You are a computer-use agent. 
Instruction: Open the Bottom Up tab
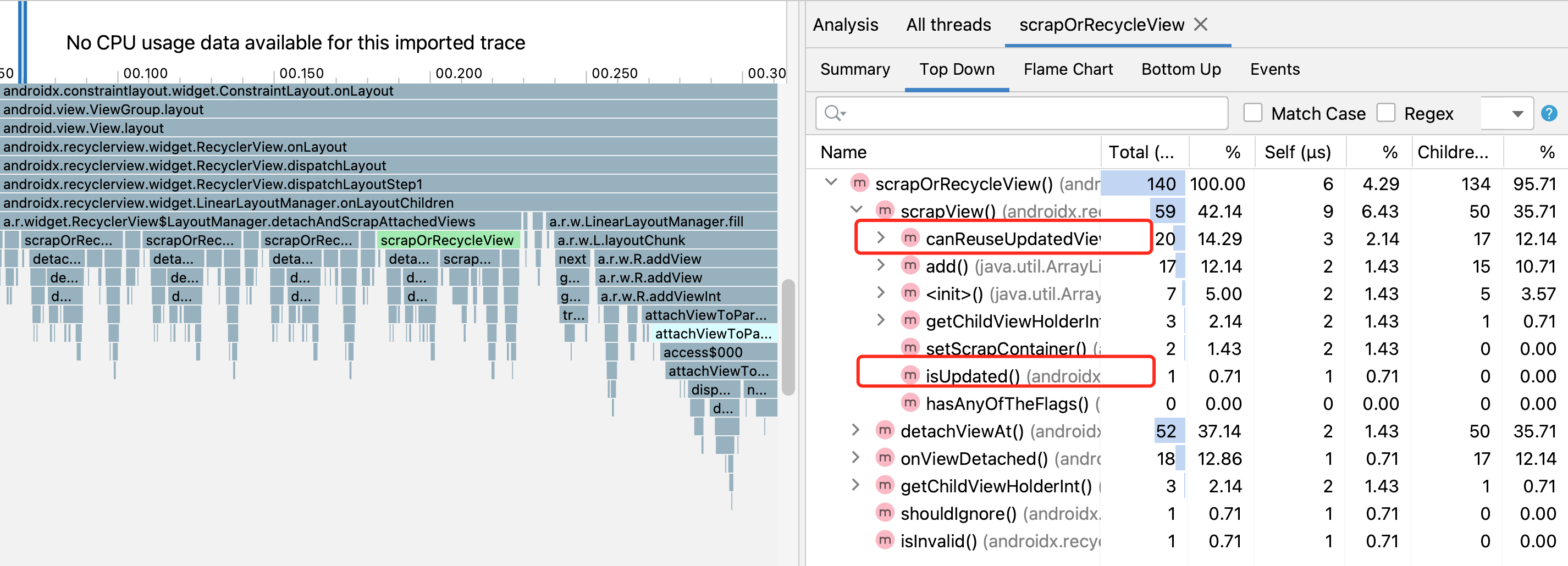pos(1181,69)
